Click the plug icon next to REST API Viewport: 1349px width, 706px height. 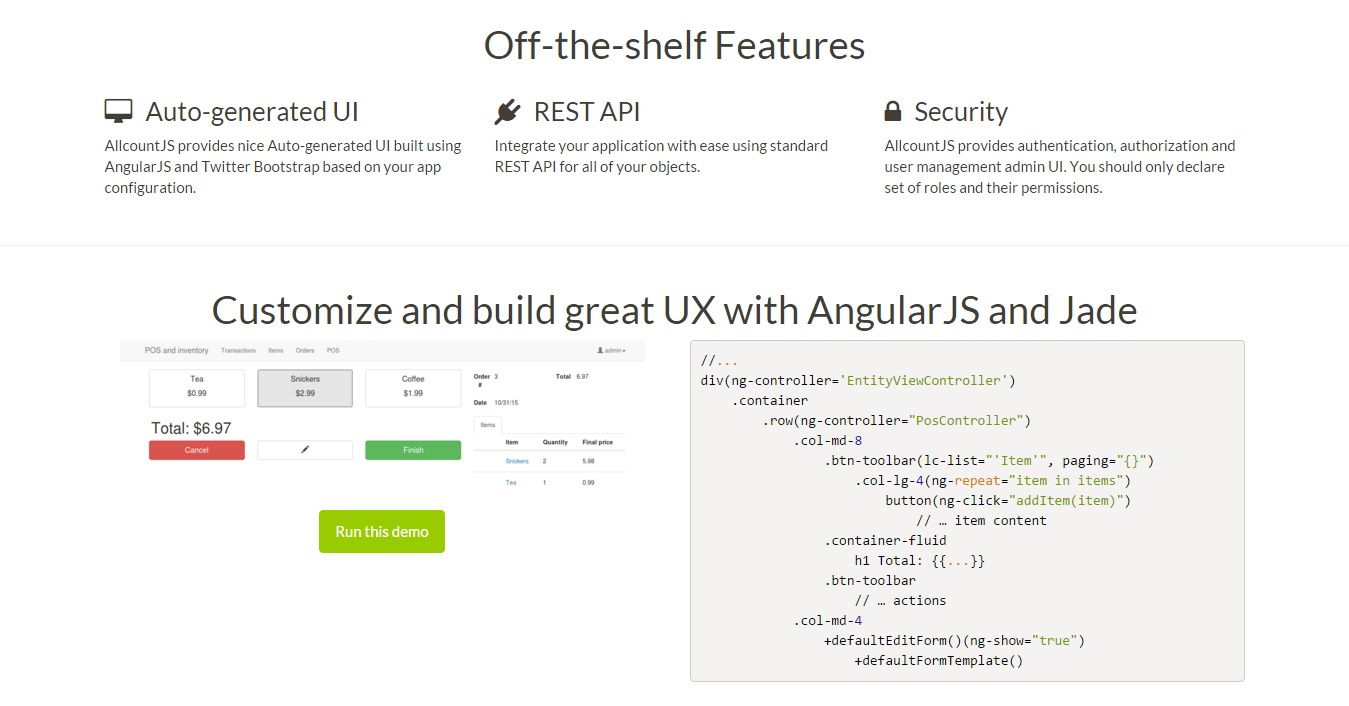point(508,110)
